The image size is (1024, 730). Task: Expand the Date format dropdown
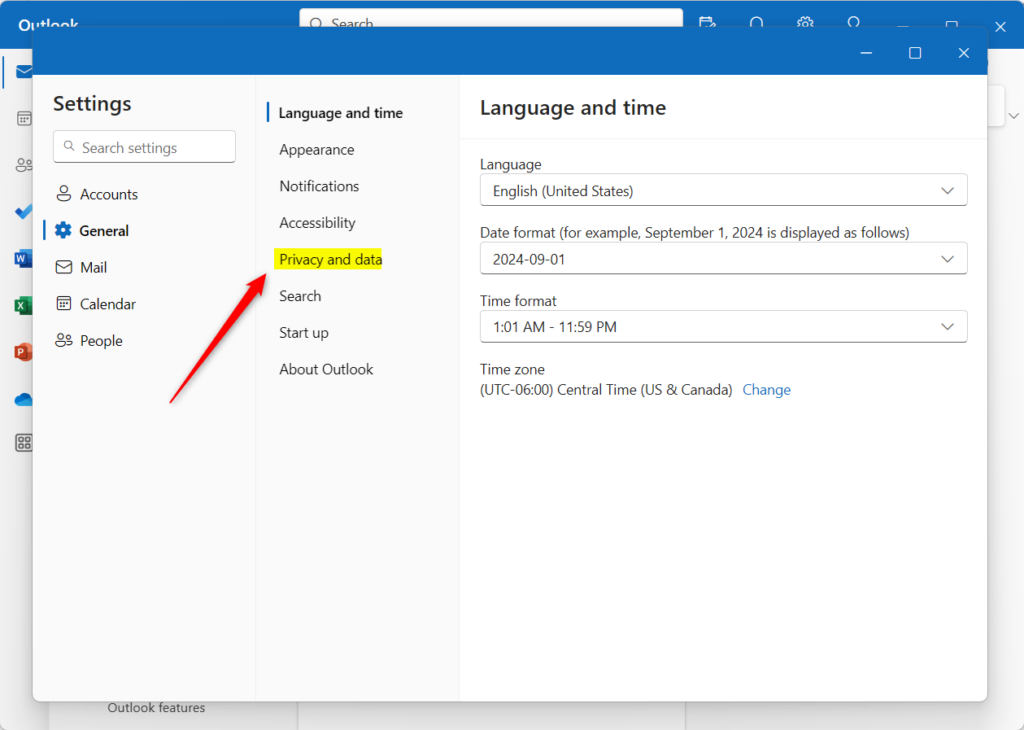pos(723,259)
